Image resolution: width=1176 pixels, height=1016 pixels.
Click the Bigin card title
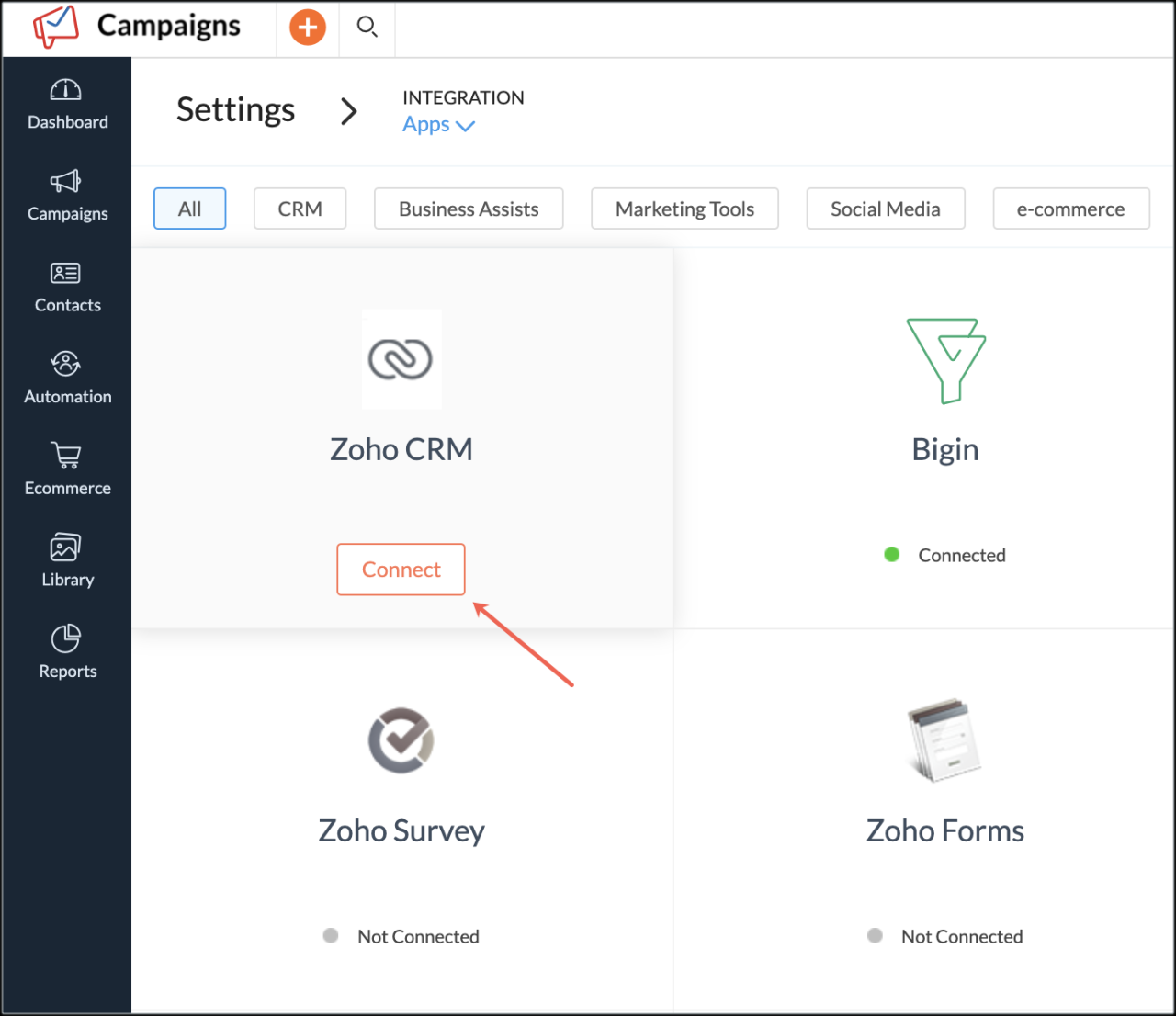pos(945,450)
